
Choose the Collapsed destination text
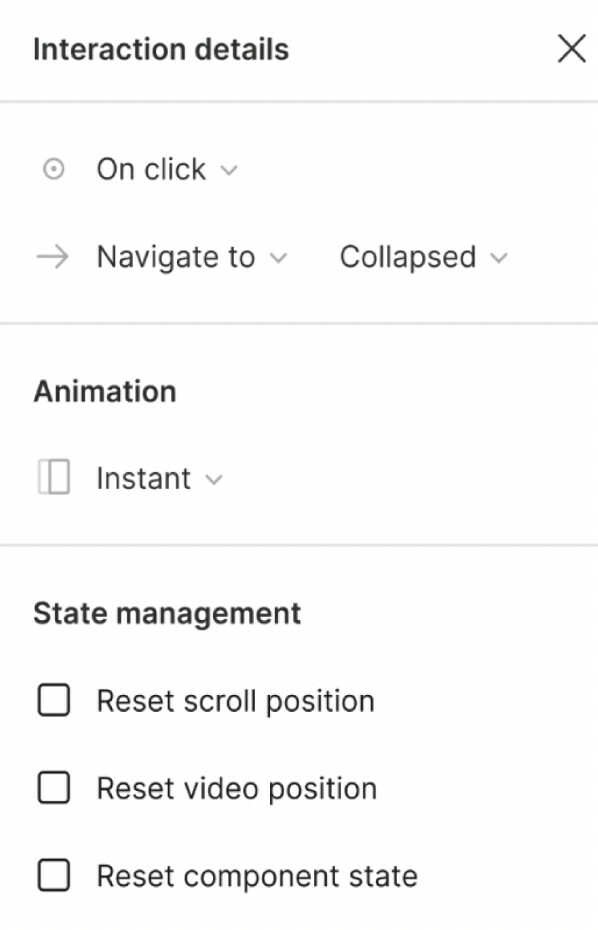[408, 257]
